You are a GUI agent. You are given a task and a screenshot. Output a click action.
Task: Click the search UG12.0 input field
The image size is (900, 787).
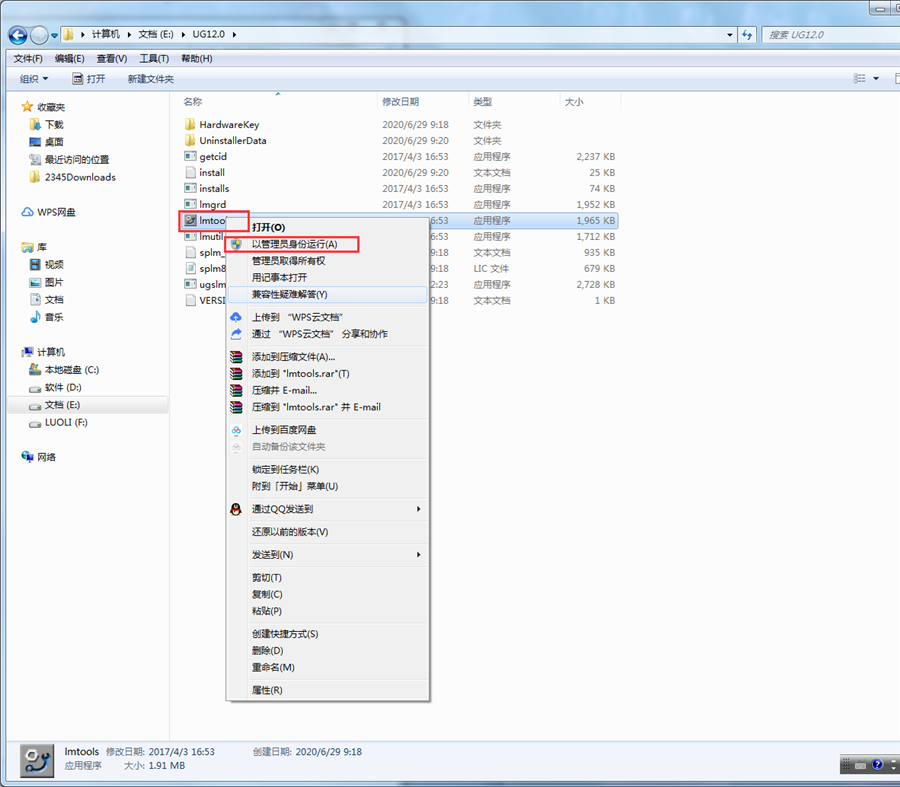coord(831,35)
